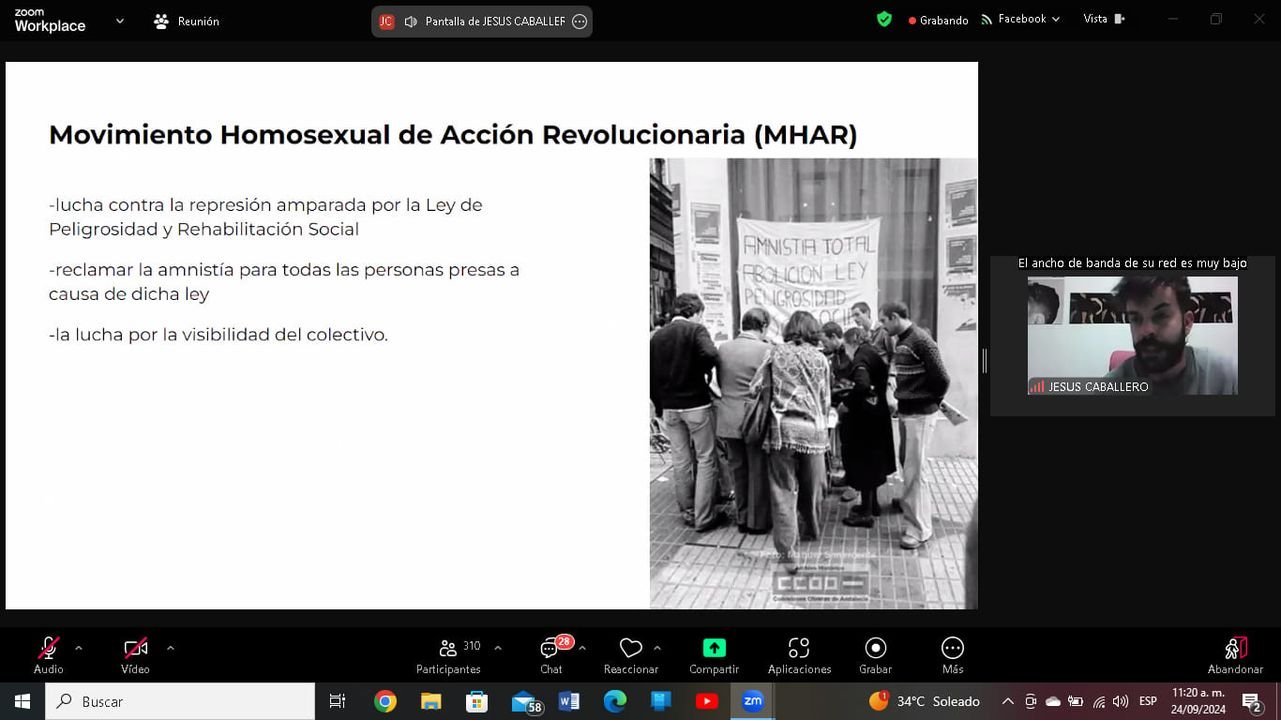The height and width of the screenshot is (720, 1281).
Task: Open the Chat panel
Action: [551, 655]
